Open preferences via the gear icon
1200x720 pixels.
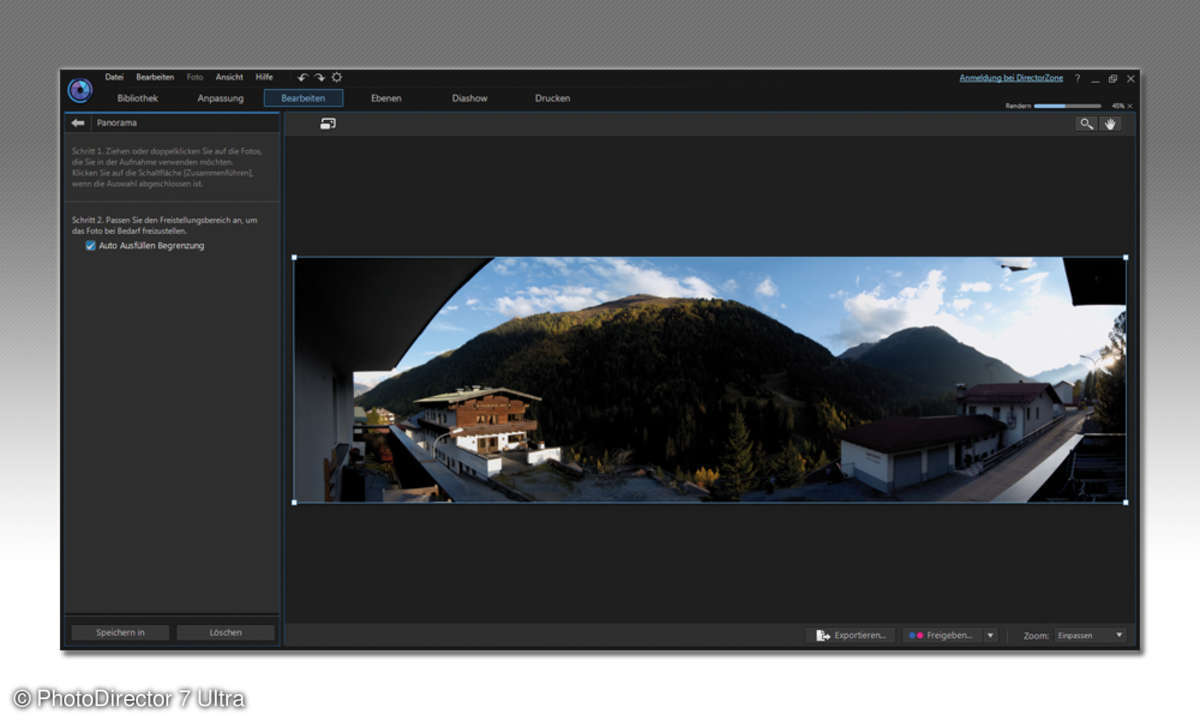336,77
